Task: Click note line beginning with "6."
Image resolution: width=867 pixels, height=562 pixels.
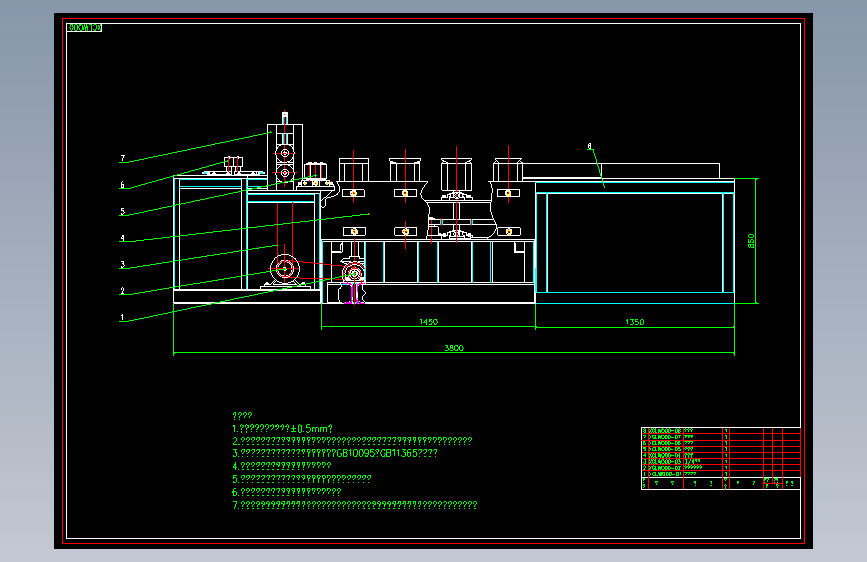Action: pos(287,492)
